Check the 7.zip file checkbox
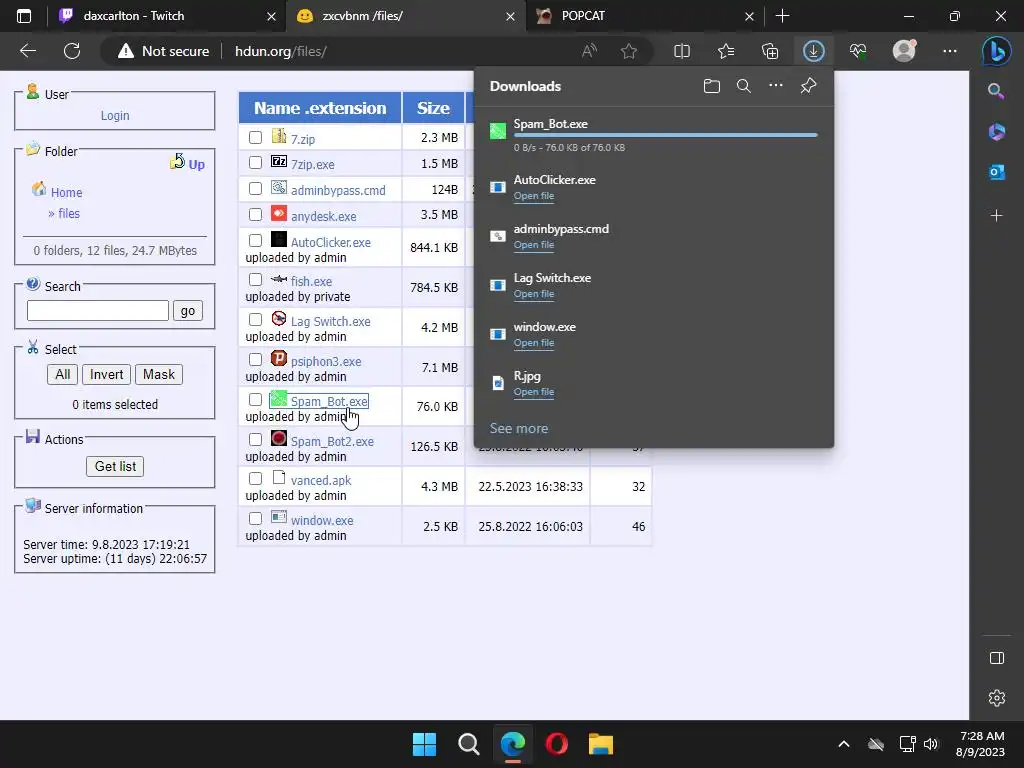The height and width of the screenshot is (768, 1024). pos(255,137)
